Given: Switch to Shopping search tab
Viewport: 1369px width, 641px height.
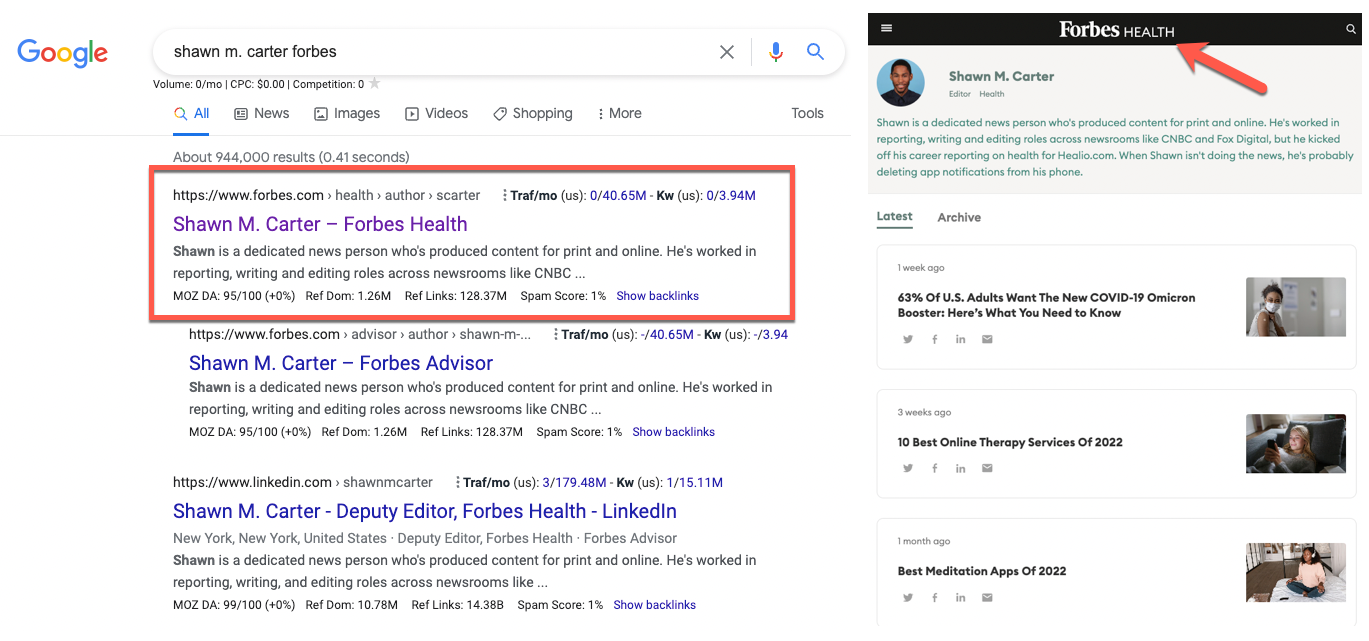Looking at the screenshot, I should pos(533,114).
